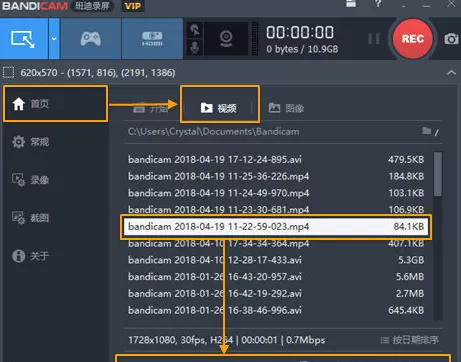Click the video info text 1728x1080, 30fps
461x362 pixels.
pos(227,340)
